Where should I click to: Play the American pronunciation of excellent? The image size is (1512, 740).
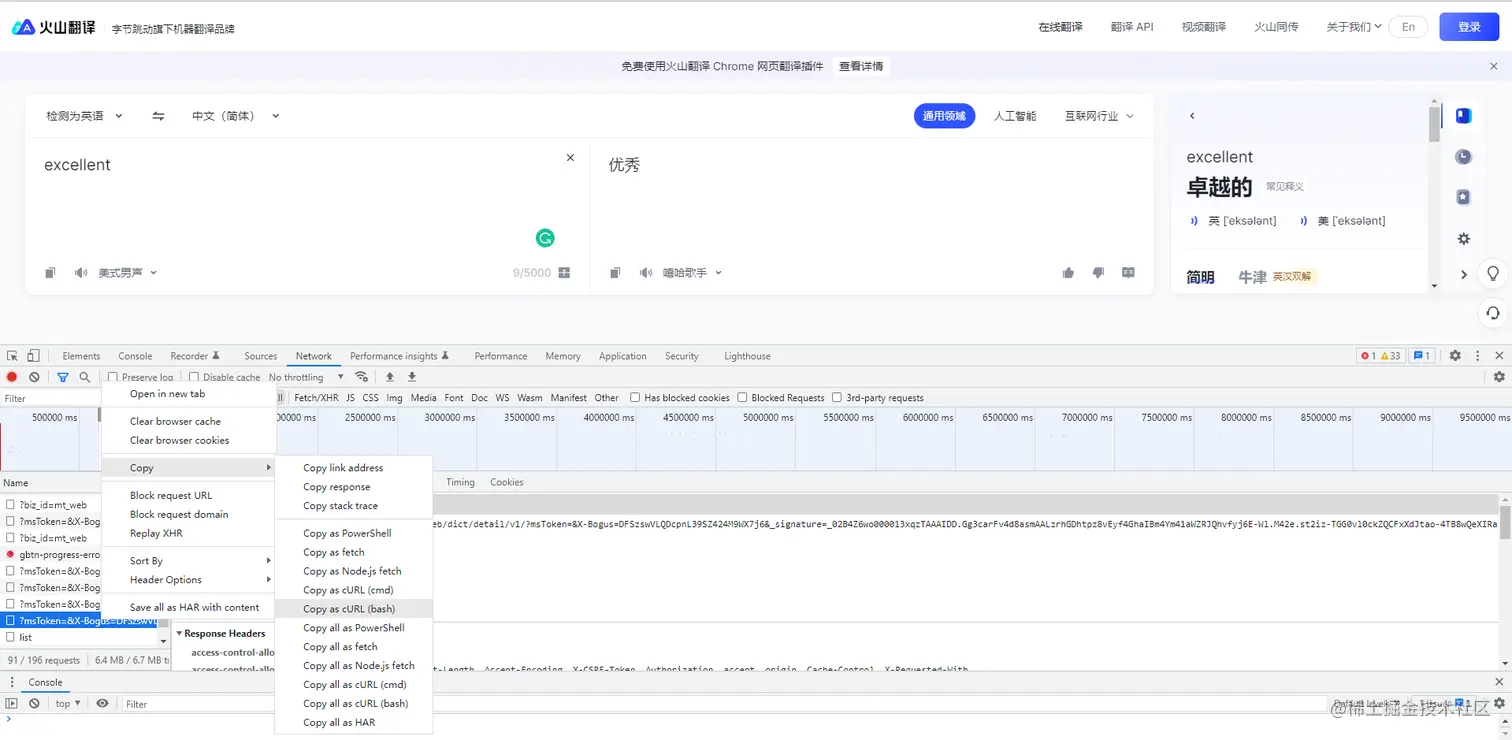click(1304, 221)
